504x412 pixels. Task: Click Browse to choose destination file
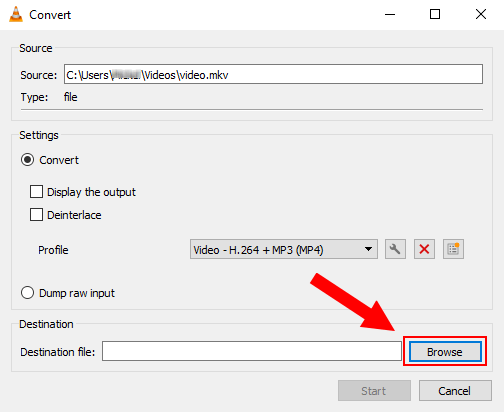click(x=445, y=351)
